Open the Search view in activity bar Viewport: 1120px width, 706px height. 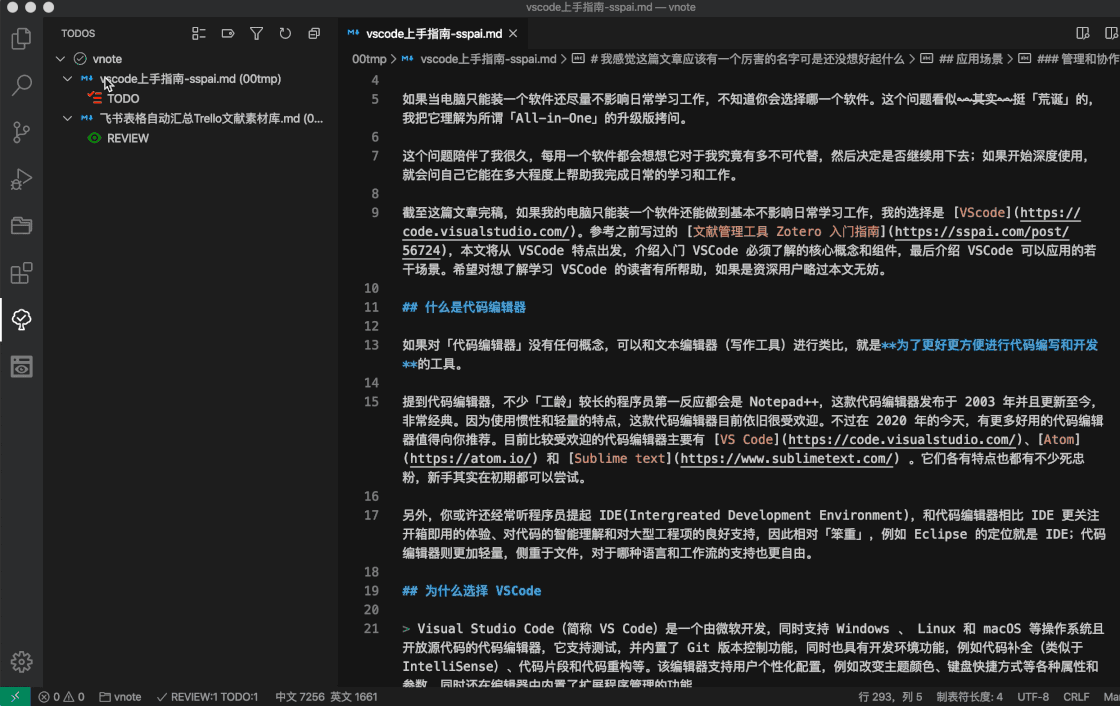21,85
